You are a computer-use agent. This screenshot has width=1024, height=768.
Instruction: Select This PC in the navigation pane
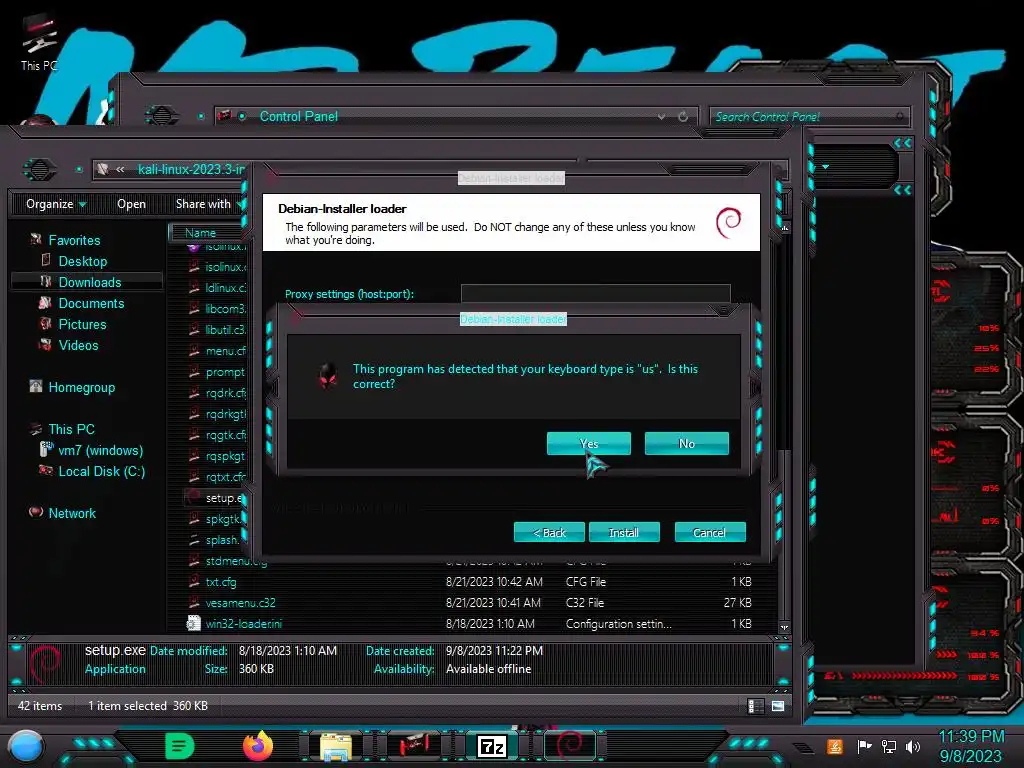click(x=71, y=429)
